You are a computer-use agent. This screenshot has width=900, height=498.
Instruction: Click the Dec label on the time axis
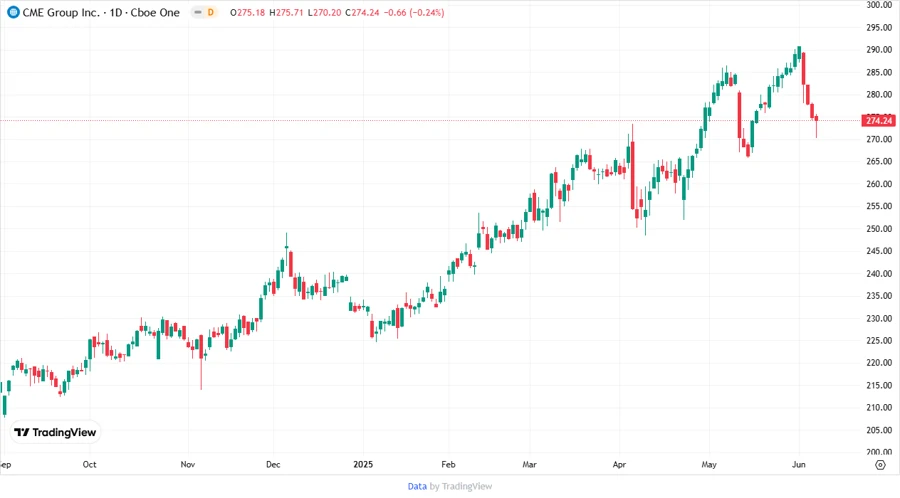click(x=273, y=464)
